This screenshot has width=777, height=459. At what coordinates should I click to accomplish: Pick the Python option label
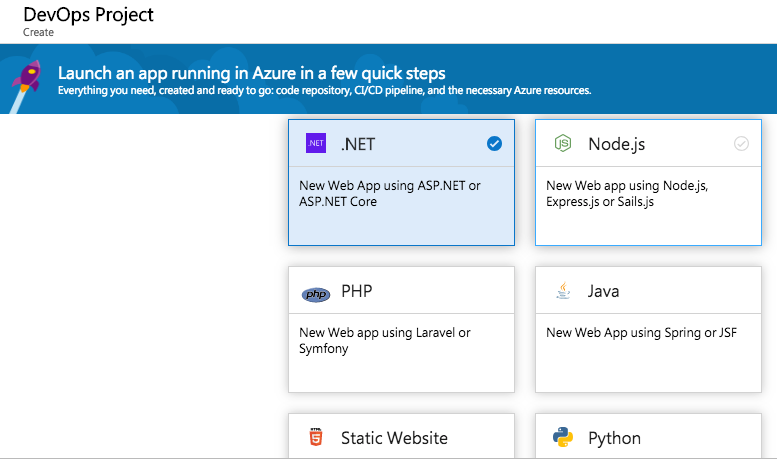click(x=614, y=438)
